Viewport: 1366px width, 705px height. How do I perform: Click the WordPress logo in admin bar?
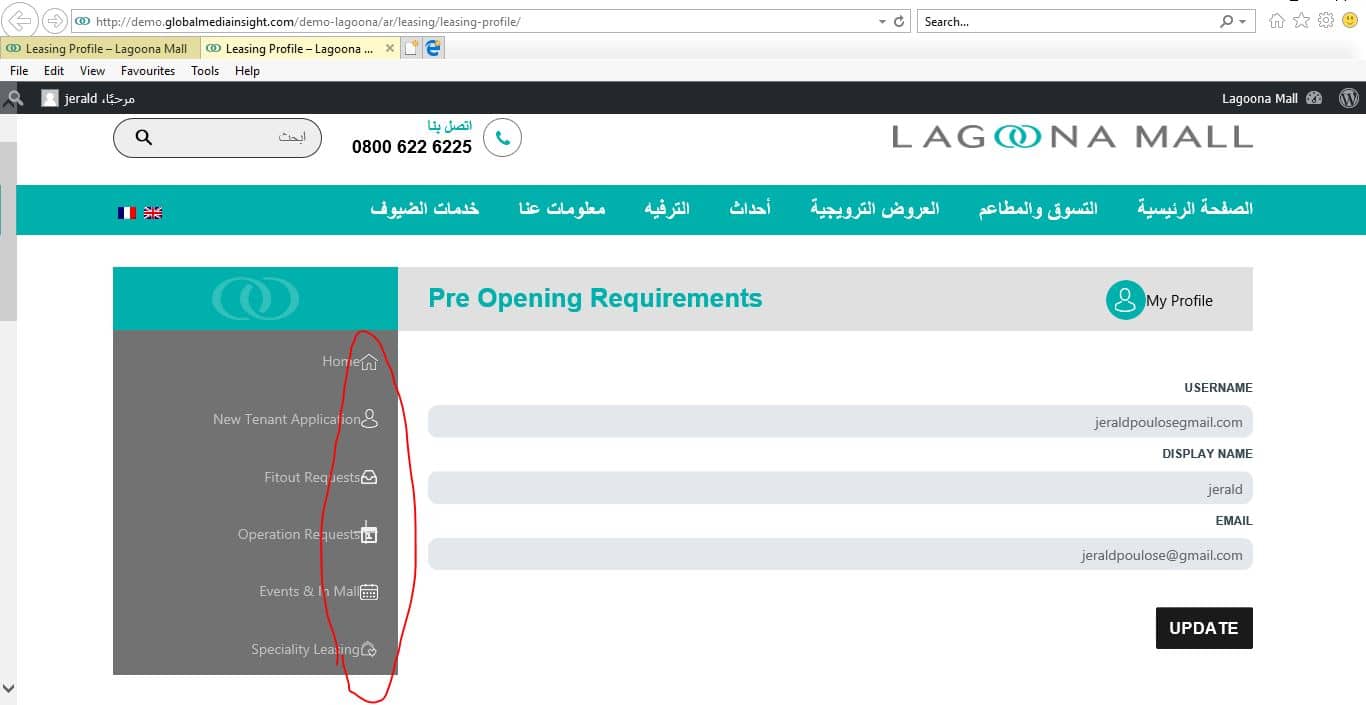click(1348, 98)
